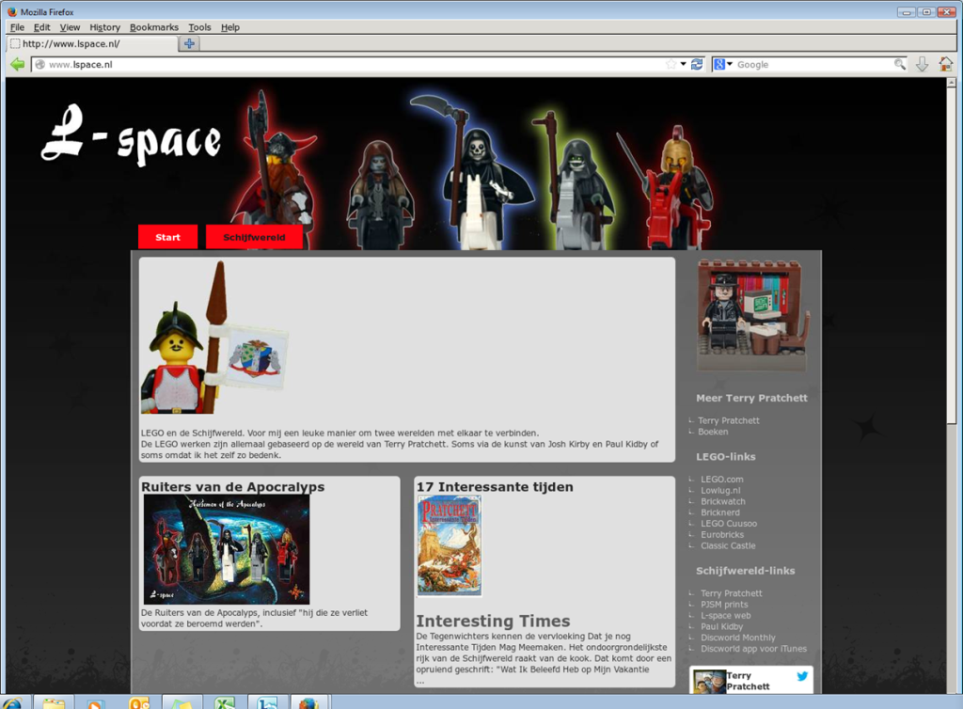Click the search magnifier in Google box
Image resolution: width=963 pixels, height=709 pixels.
[x=900, y=64]
